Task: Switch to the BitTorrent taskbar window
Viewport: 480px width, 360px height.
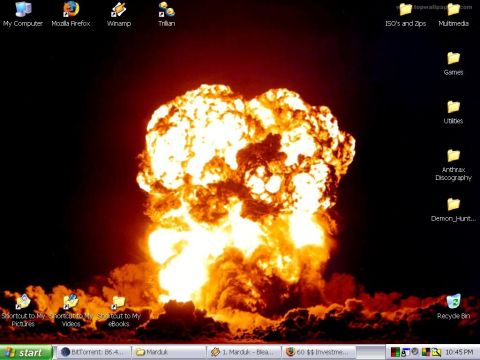Action: (x=94, y=352)
